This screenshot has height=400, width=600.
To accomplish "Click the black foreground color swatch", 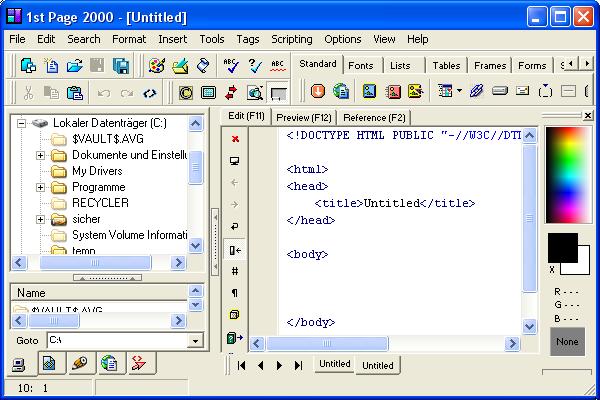I will click(x=562, y=247).
